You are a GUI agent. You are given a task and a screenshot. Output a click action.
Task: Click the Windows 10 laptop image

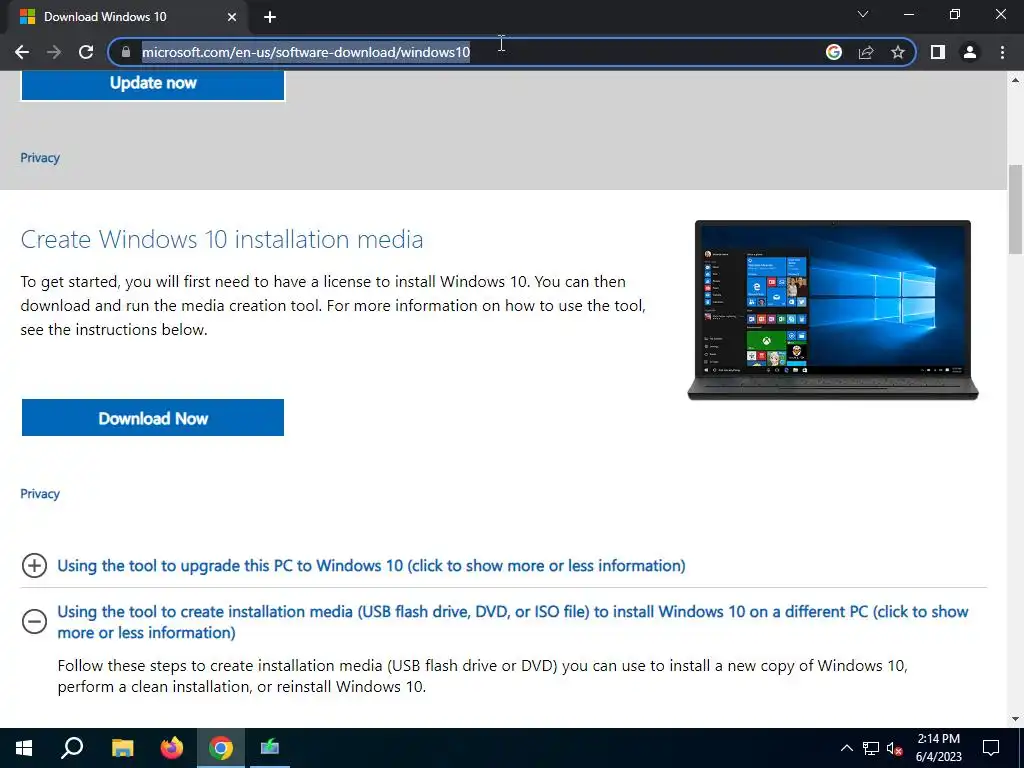click(833, 310)
